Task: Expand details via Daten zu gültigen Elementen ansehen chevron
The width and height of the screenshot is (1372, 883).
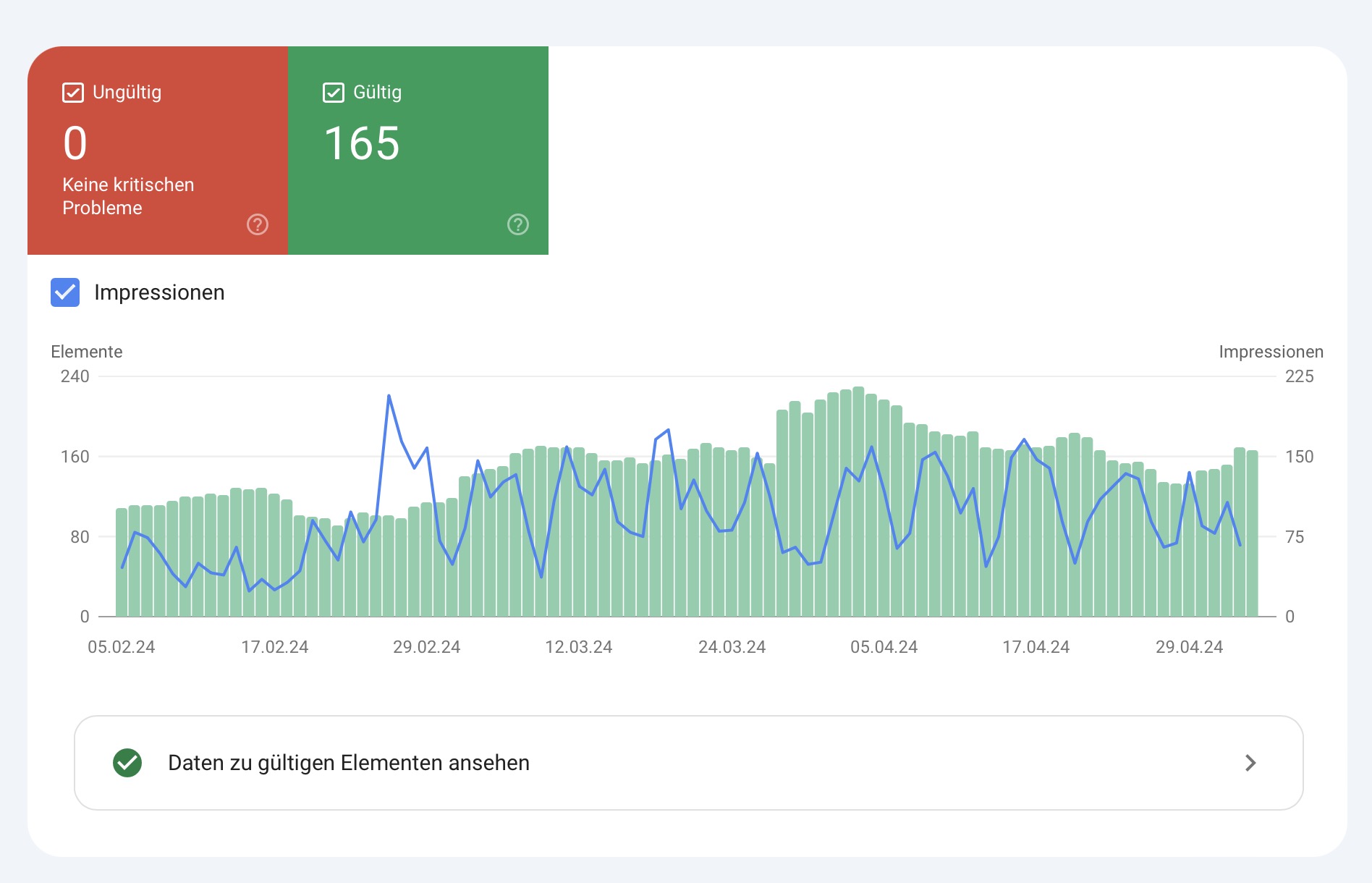Action: coord(1250,763)
